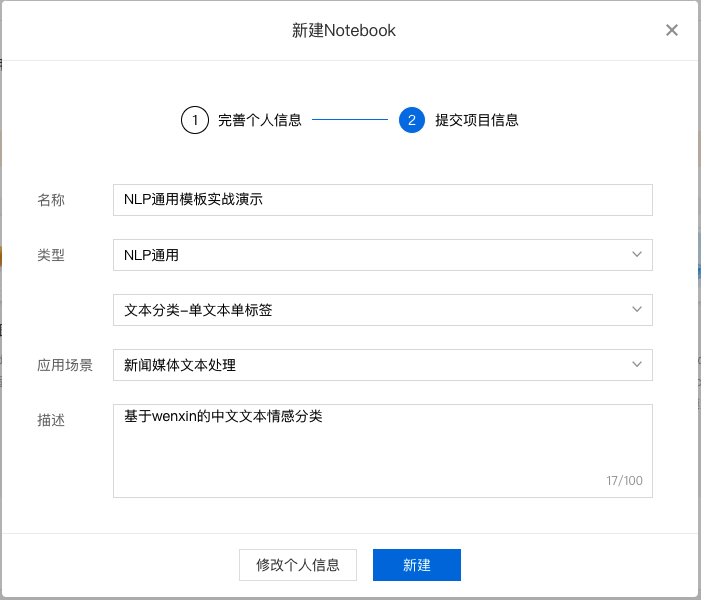Click the 应用场景 field label
The height and width of the screenshot is (600, 701).
[x=65, y=365]
